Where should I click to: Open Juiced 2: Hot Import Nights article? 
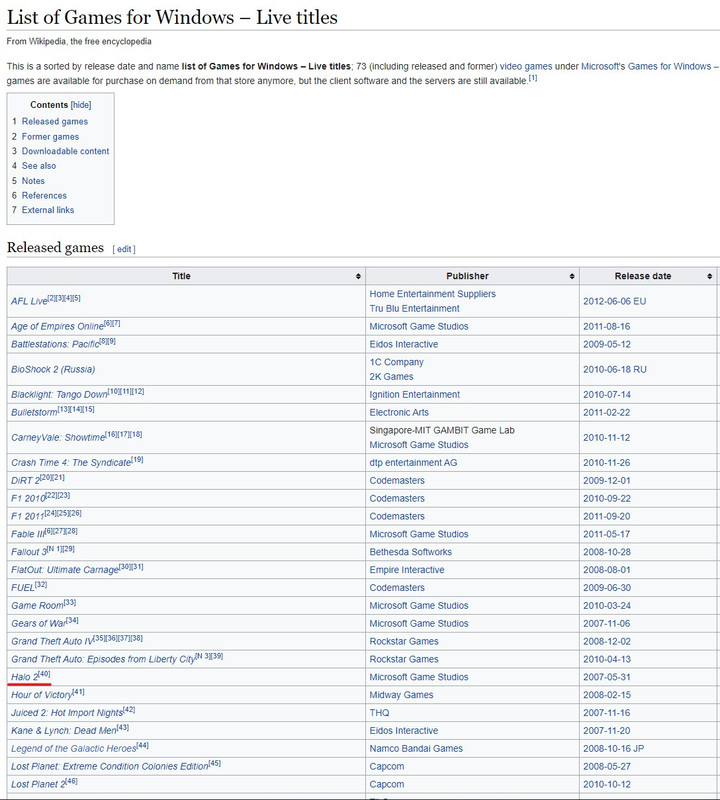coord(67,713)
